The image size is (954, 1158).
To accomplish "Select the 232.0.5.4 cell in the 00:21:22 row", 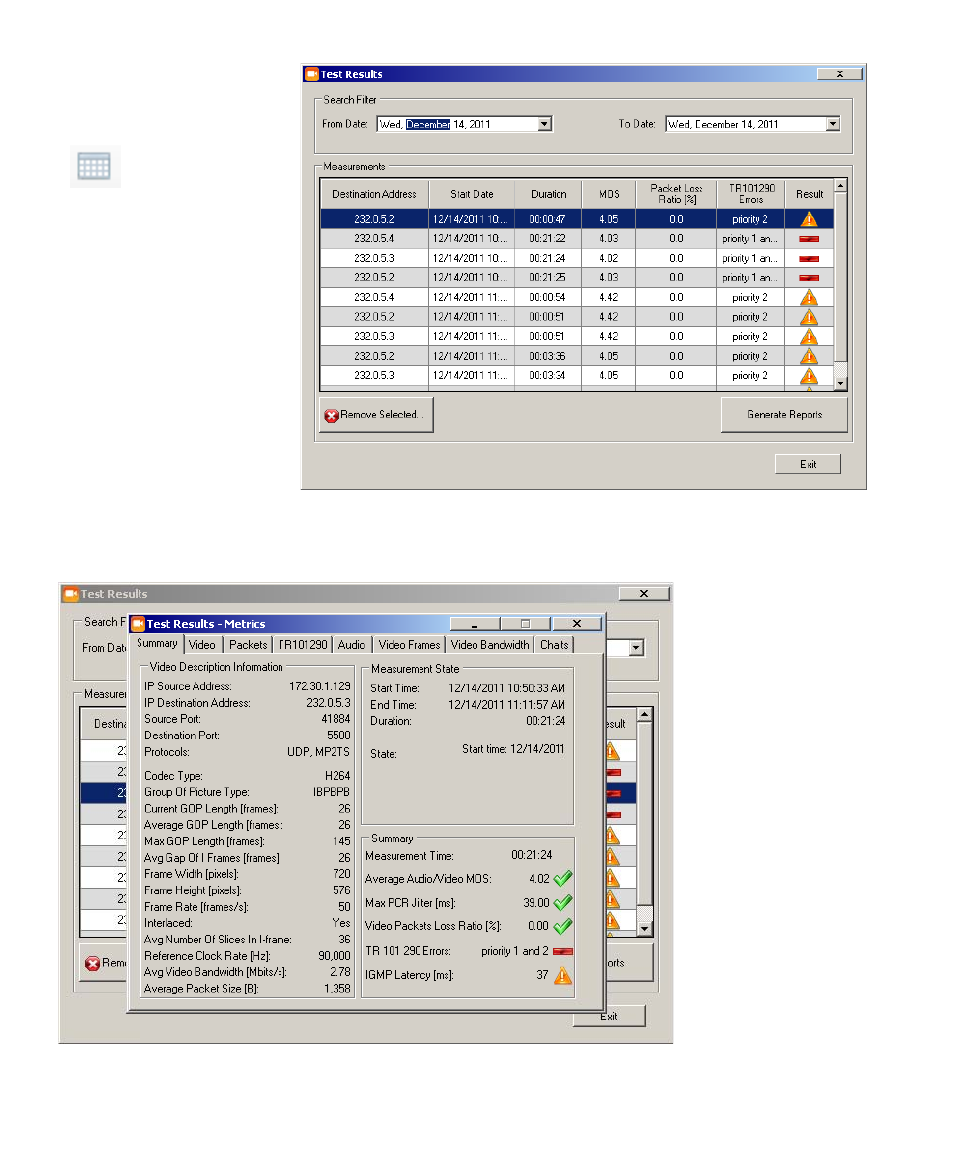I will click(x=374, y=239).
